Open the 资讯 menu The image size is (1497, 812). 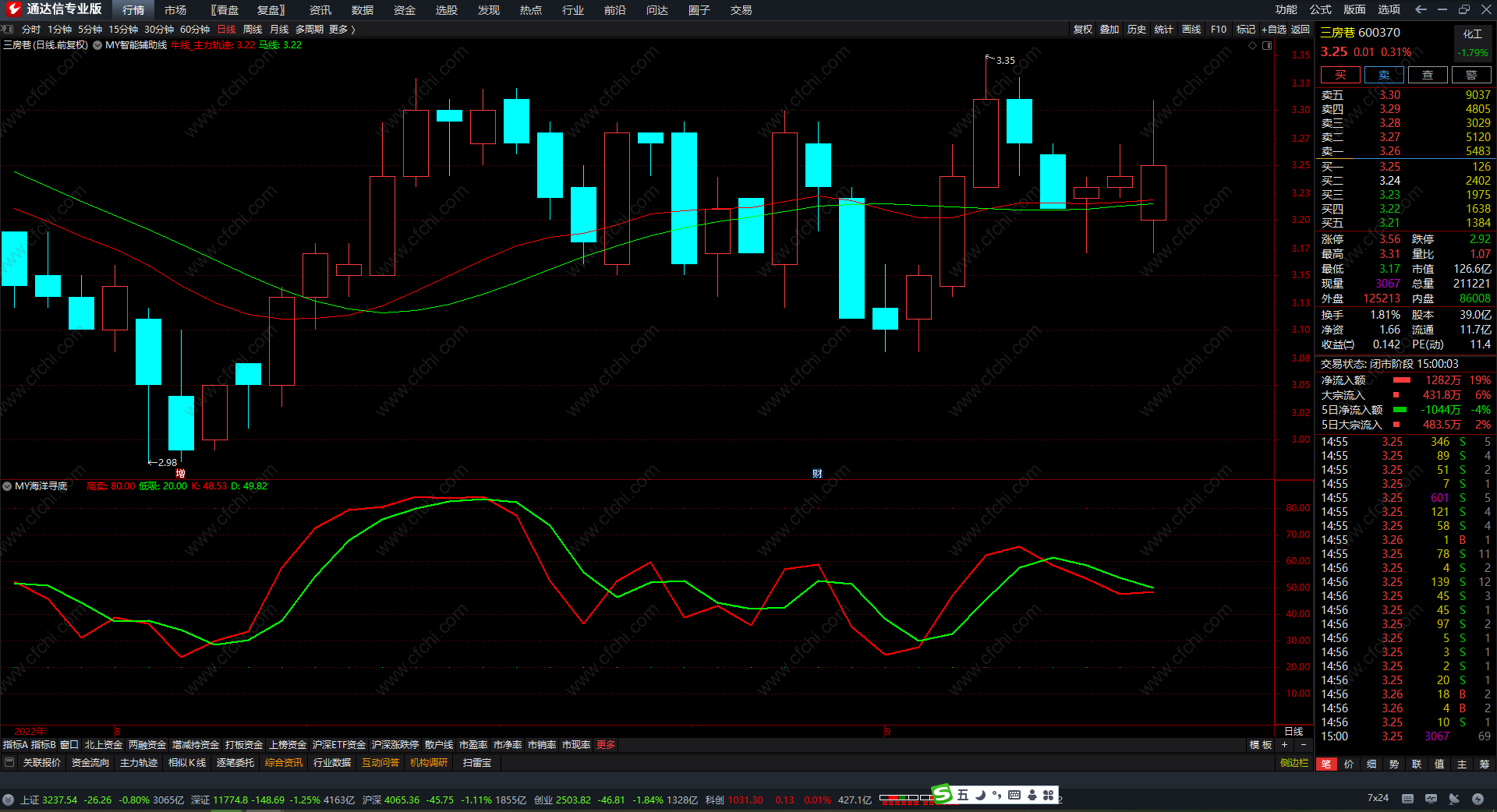[x=320, y=10]
